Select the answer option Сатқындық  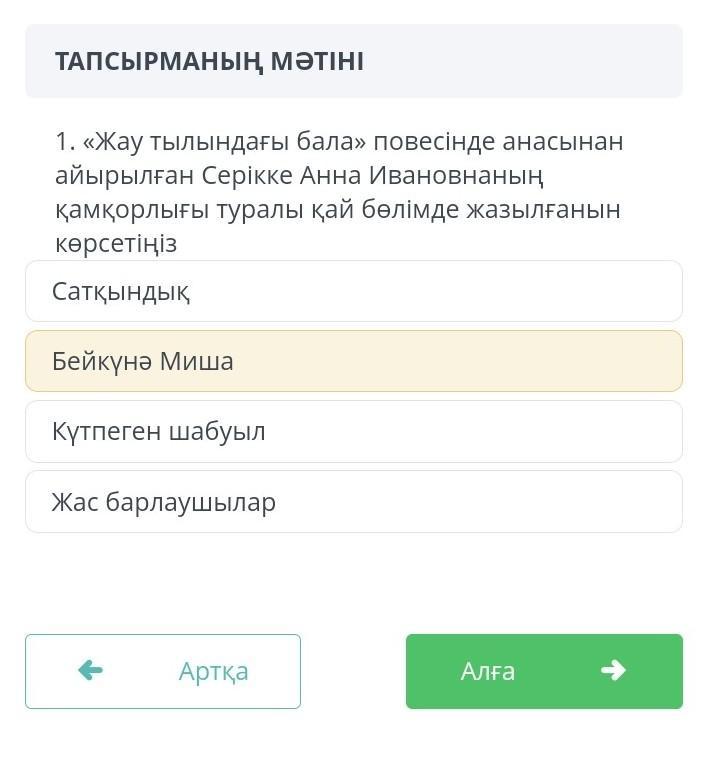(x=354, y=291)
